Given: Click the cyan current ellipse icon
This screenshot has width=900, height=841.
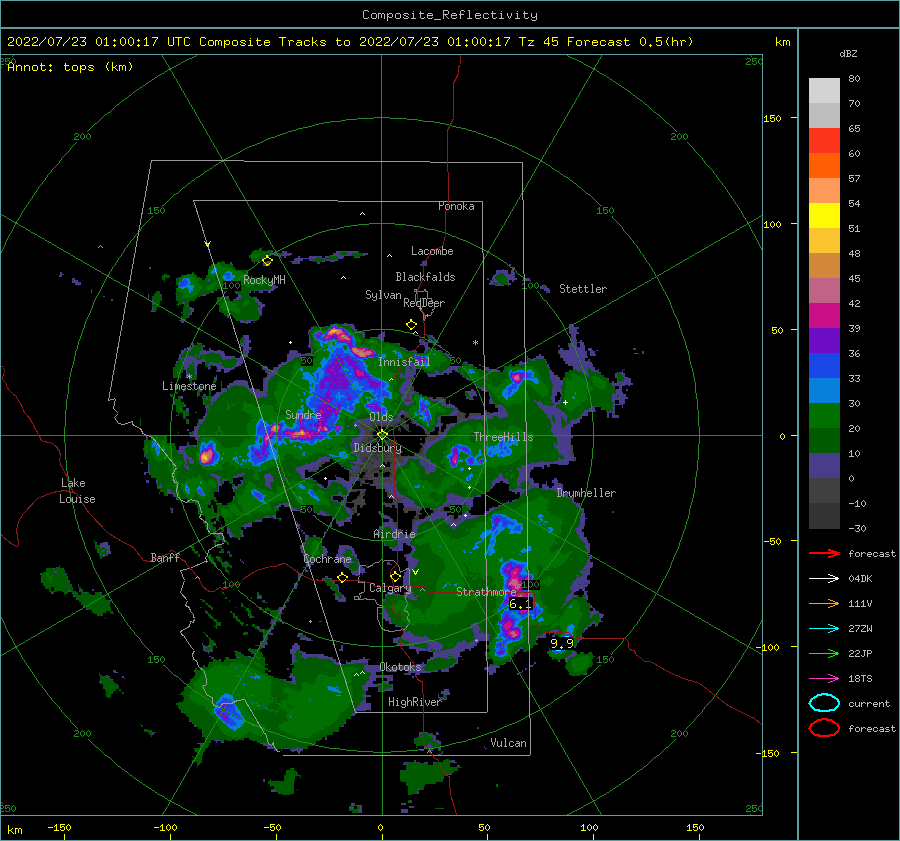Looking at the screenshot, I should [824, 703].
